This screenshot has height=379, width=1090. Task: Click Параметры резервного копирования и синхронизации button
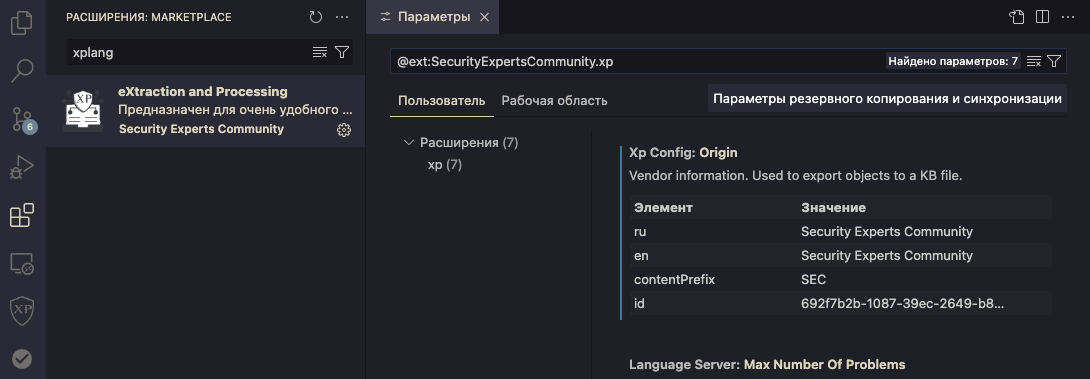point(887,99)
